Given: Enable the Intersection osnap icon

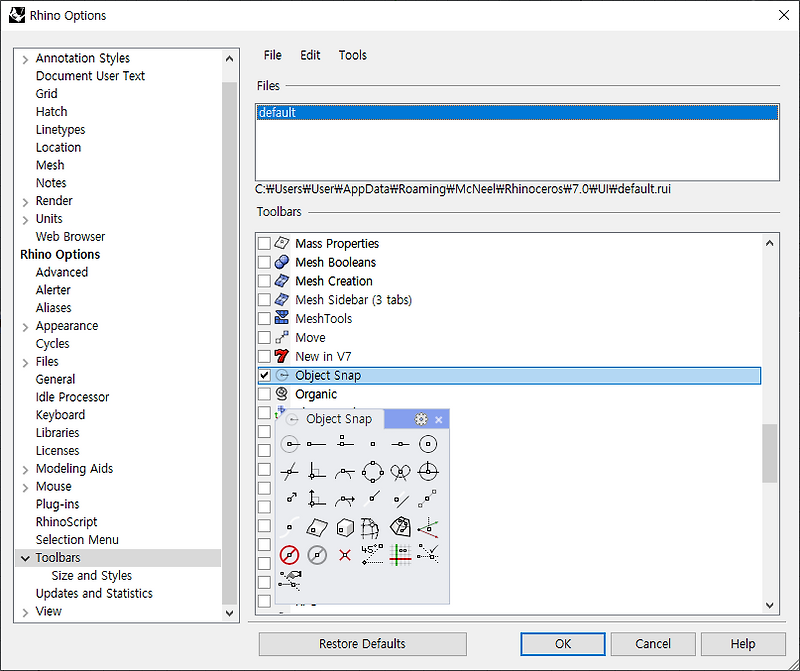Looking at the screenshot, I should (288, 471).
